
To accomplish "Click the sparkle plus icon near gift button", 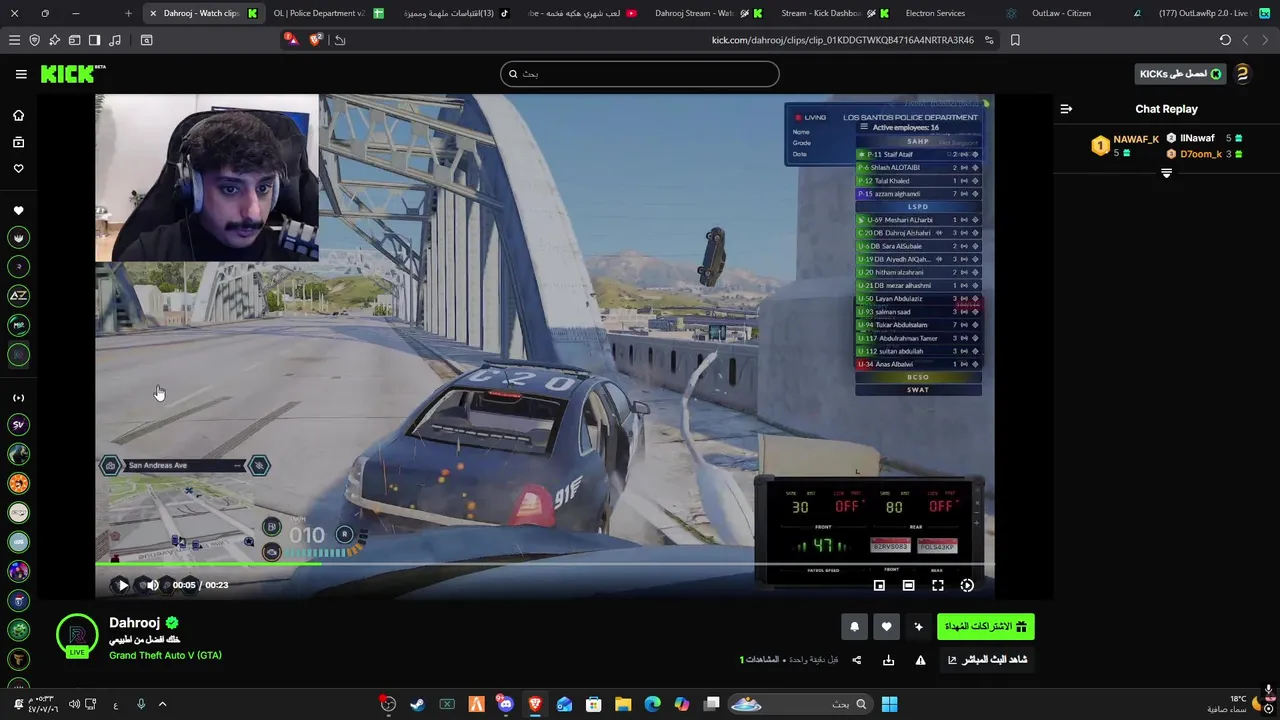I will tap(918, 627).
